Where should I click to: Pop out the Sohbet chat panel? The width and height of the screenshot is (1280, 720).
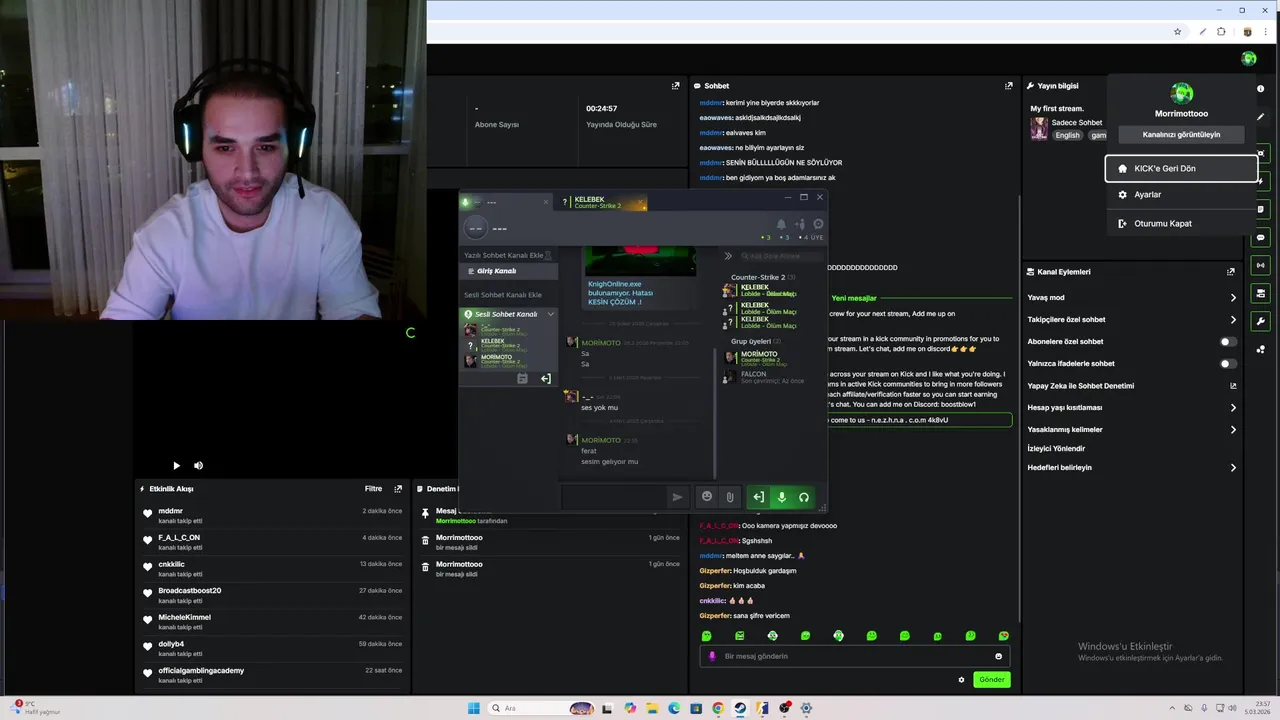(1009, 86)
